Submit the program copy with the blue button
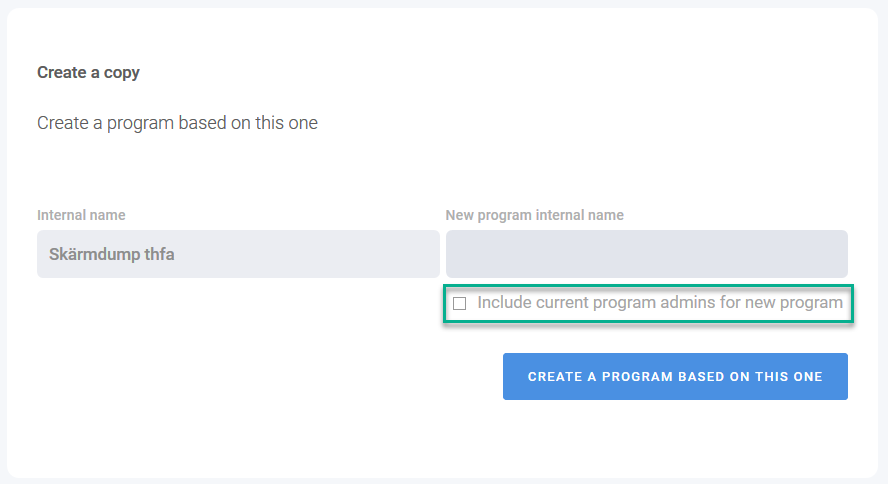 675,377
